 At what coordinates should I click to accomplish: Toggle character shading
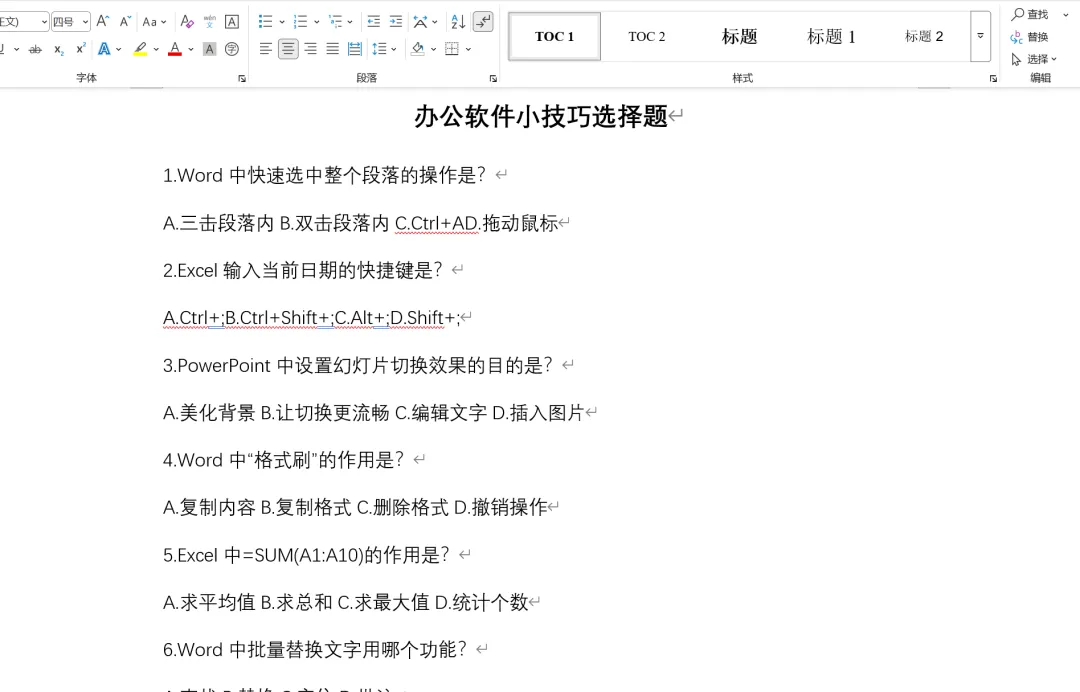[210, 49]
